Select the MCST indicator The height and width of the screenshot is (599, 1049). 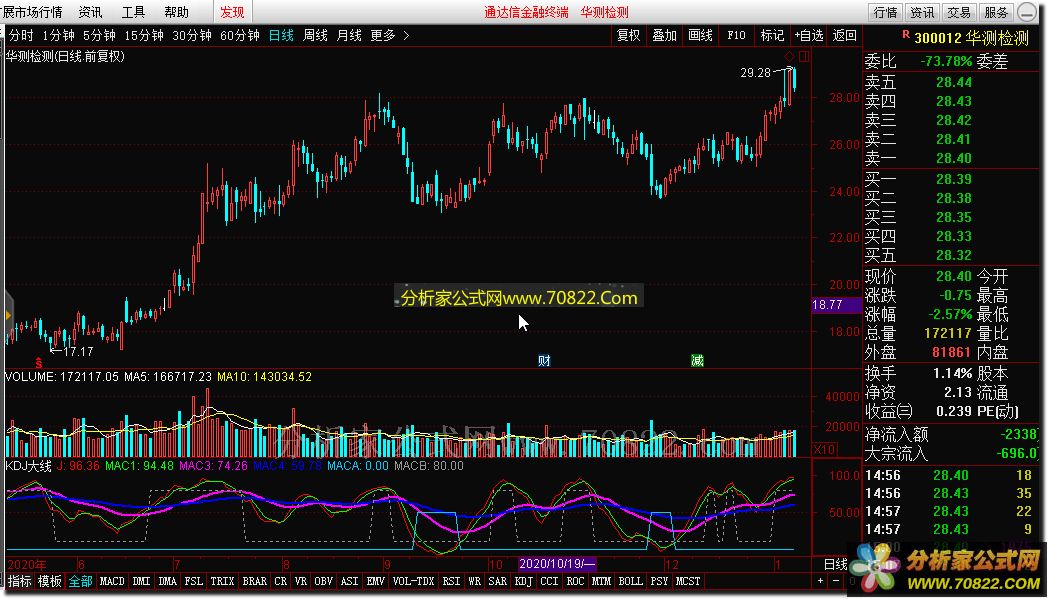coord(687,581)
